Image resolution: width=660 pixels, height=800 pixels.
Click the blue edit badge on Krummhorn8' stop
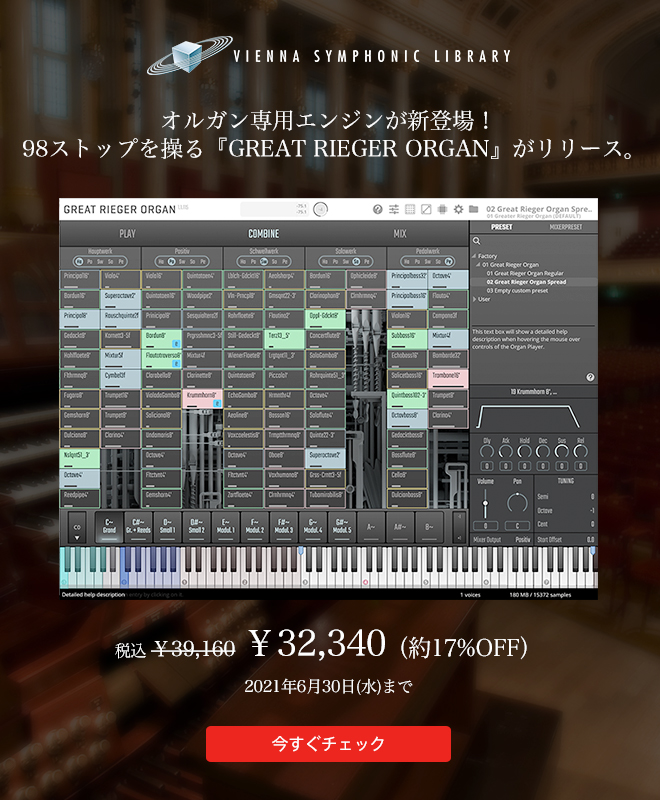pos(216,403)
